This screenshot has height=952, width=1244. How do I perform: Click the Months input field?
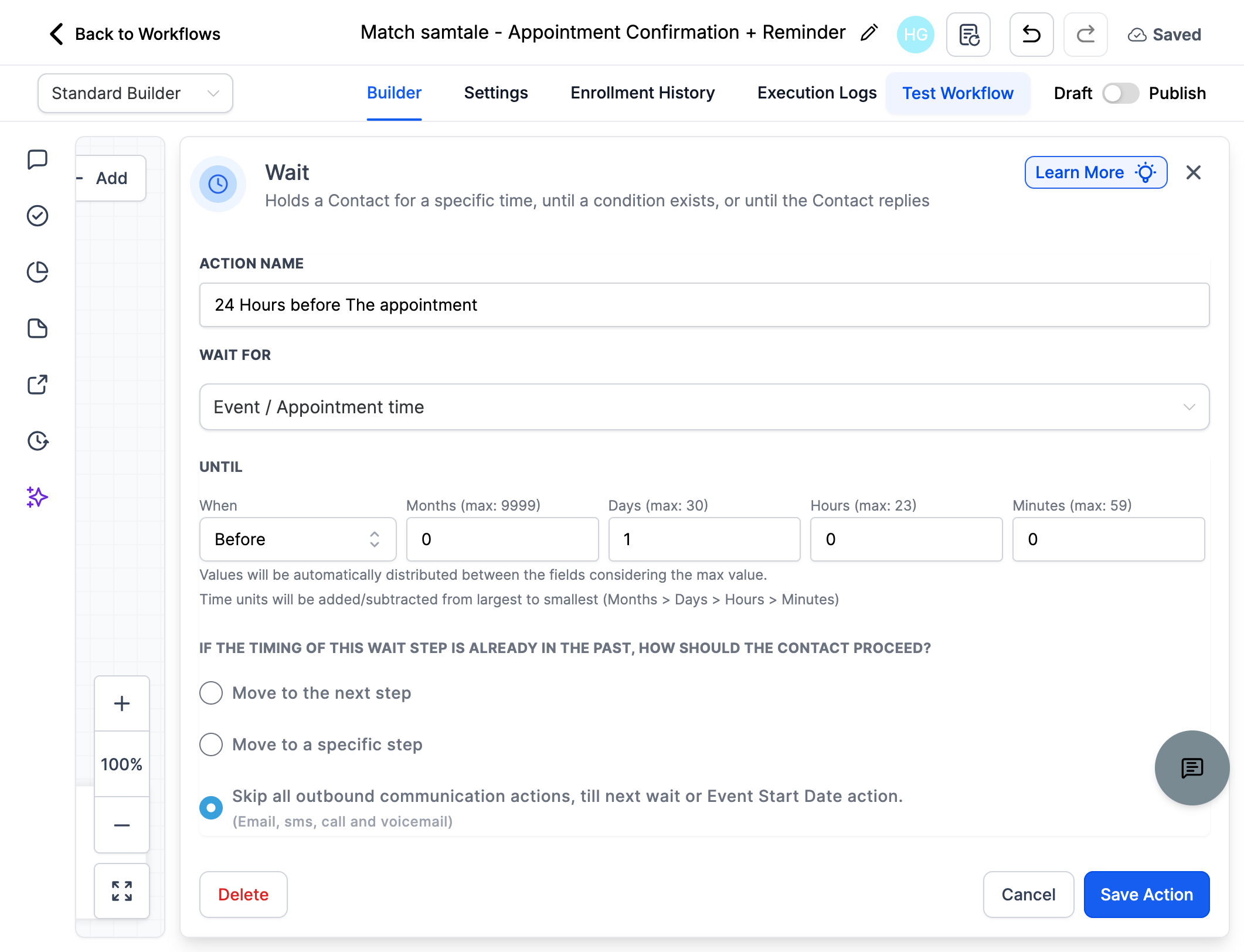coord(502,539)
